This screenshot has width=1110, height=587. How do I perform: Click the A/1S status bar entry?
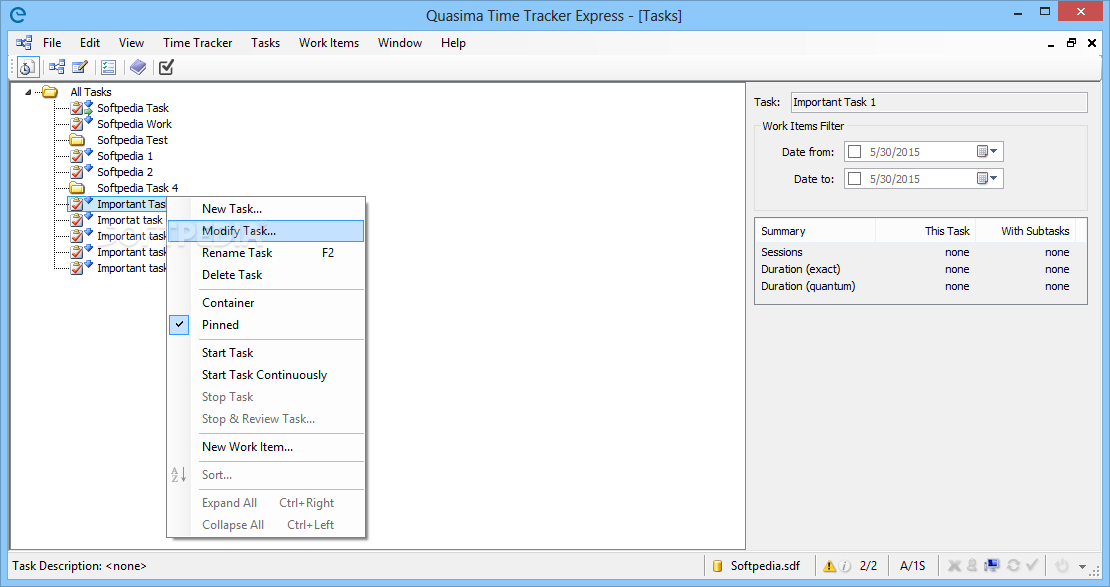tap(912, 566)
